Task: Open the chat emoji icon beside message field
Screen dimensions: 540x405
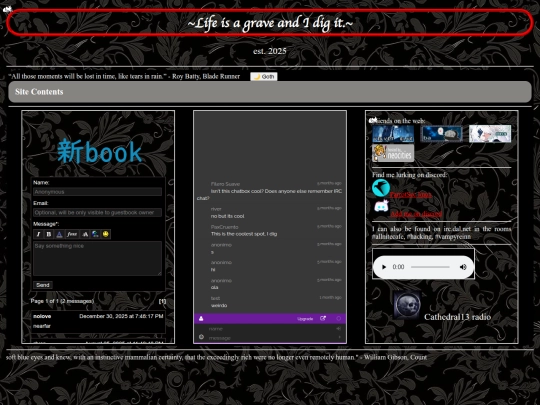Action: (x=201, y=337)
